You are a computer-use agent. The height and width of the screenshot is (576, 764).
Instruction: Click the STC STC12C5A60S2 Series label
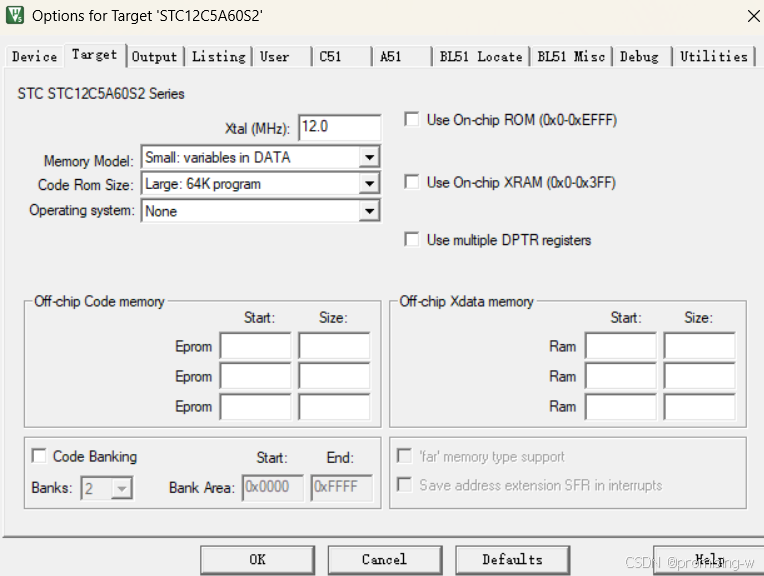click(x=101, y=94)
